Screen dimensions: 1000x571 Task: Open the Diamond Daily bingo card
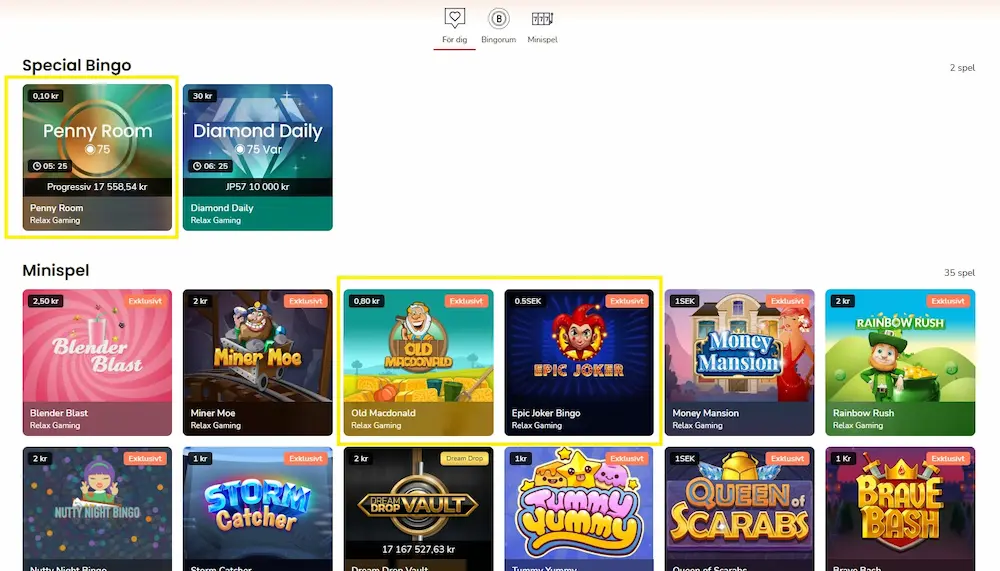pos(258,157)
